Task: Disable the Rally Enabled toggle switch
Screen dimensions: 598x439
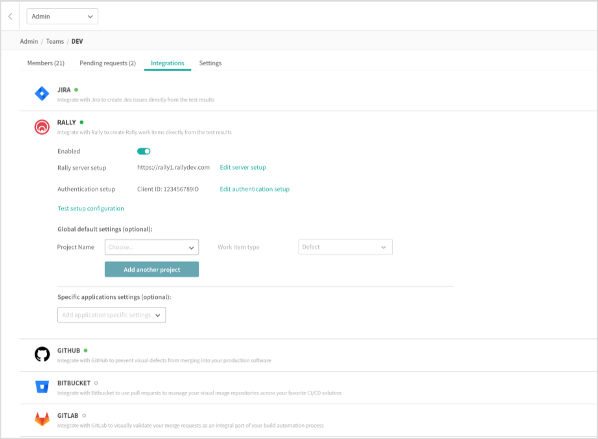Action: coord(144,151)
